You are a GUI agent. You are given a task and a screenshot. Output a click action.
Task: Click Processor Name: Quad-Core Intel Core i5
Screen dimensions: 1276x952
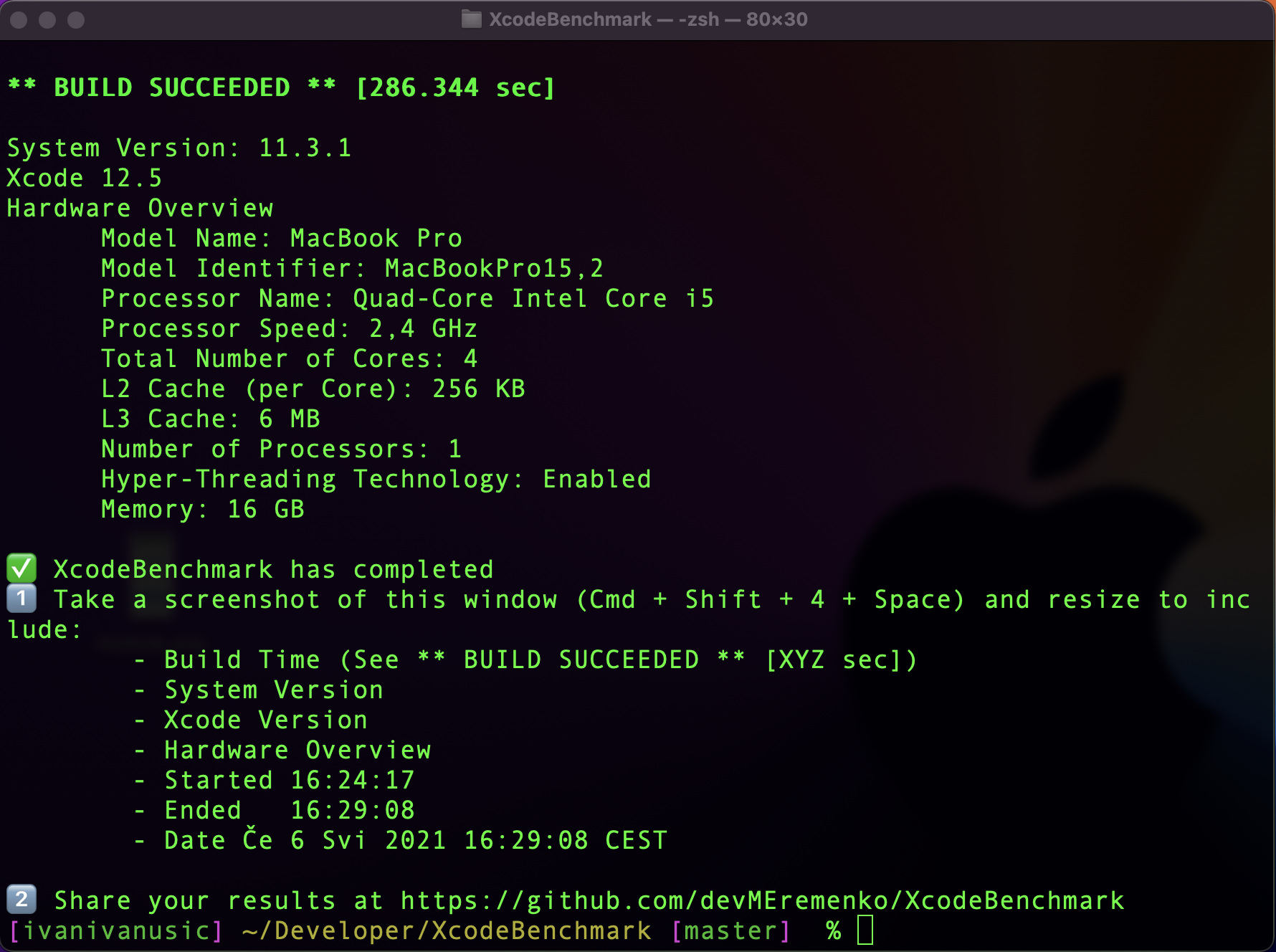point(408,298)
